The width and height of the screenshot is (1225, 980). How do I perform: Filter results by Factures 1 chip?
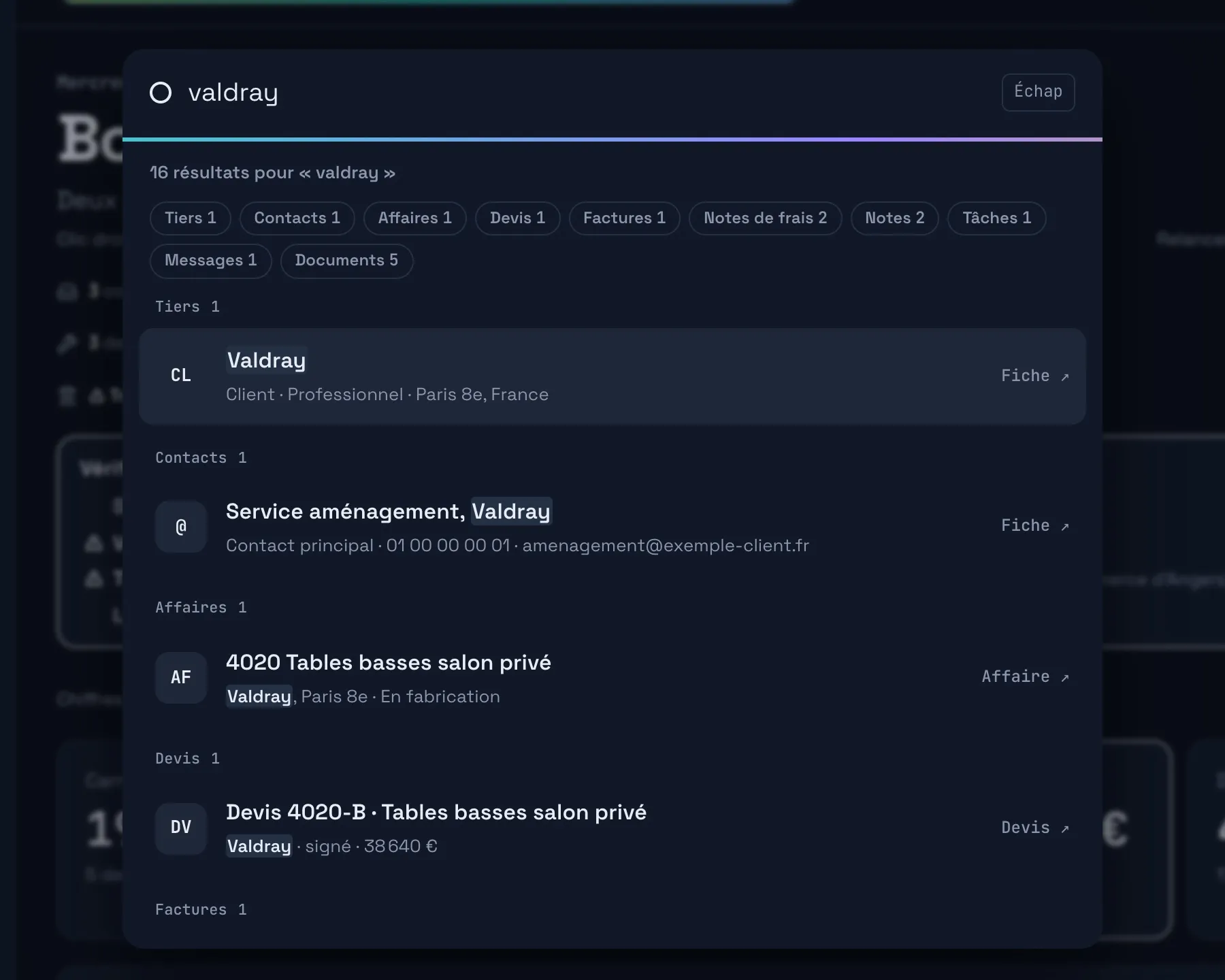coord(625,218)
